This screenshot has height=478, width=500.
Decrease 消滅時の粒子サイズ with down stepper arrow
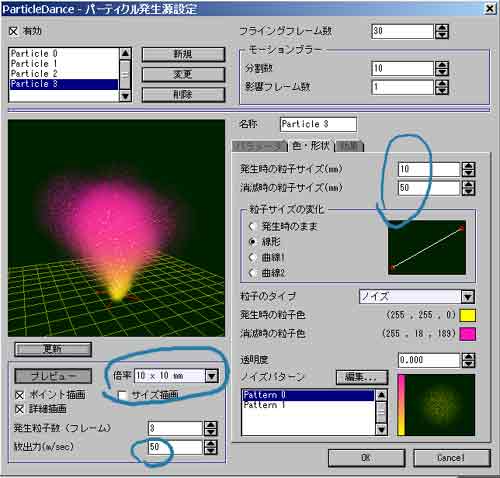click(x=468, y=192)
